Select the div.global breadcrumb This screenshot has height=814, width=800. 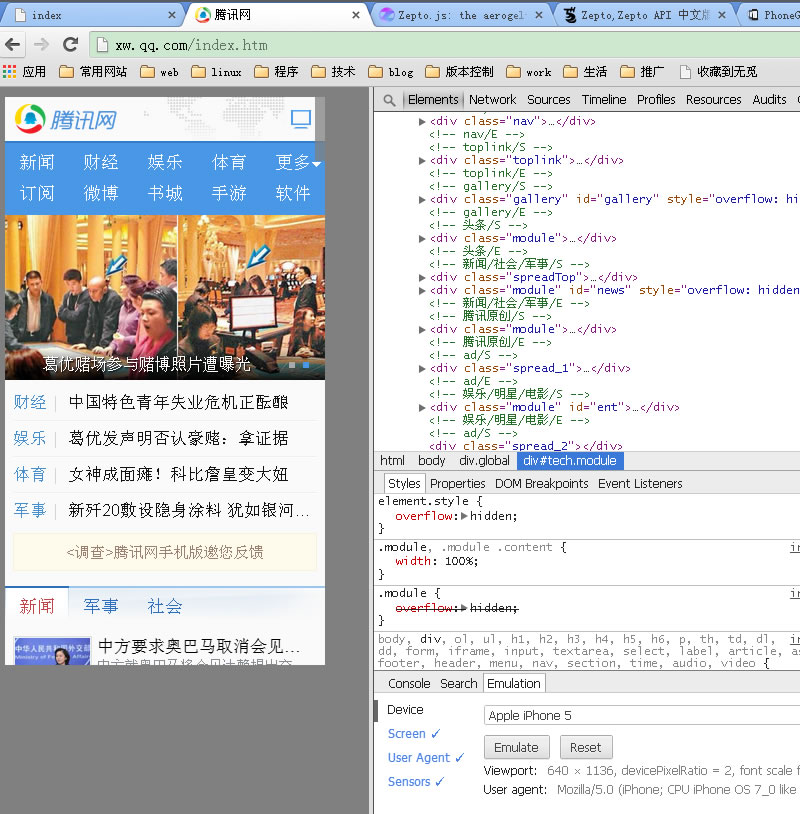(484, 461)
